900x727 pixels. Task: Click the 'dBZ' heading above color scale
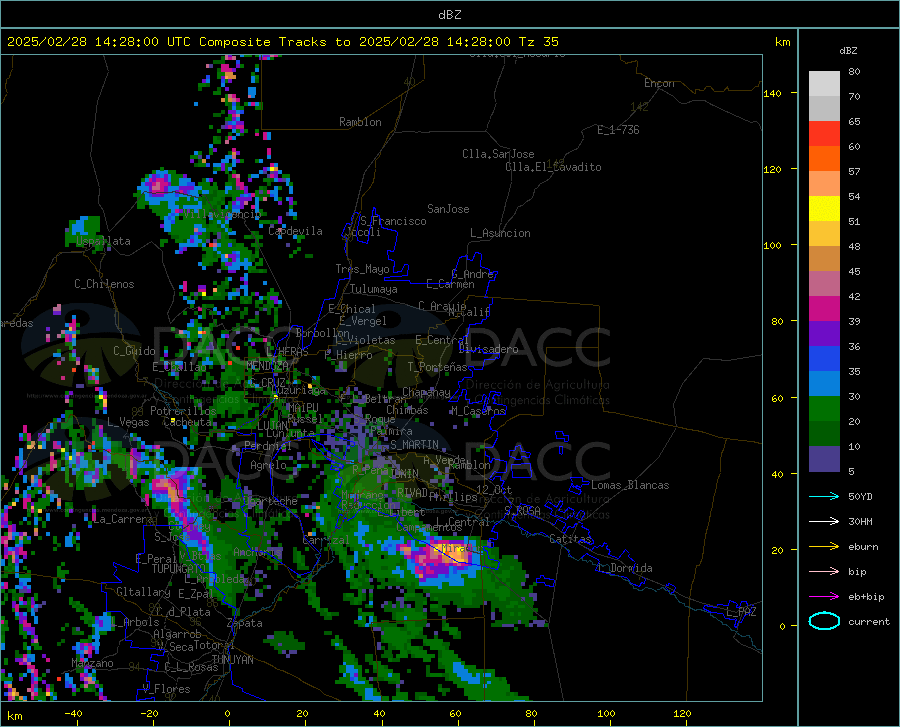click(x=848, y=50)
